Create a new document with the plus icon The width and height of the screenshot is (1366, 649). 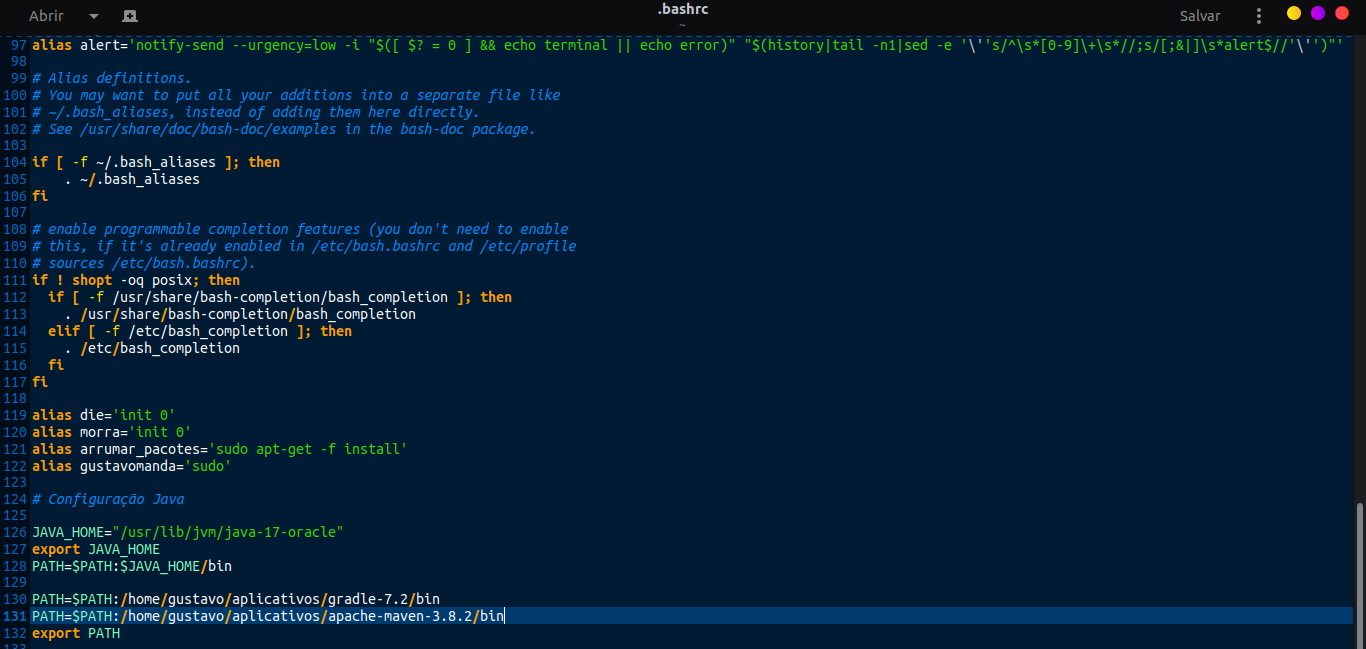tap(130, 16)
